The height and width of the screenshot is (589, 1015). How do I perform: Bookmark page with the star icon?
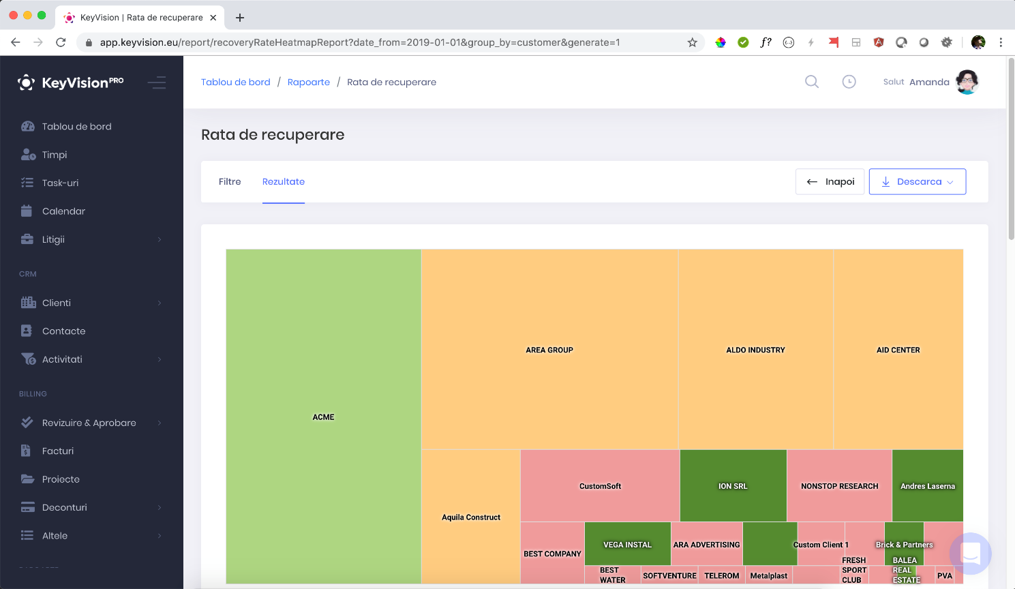[692, 42]
